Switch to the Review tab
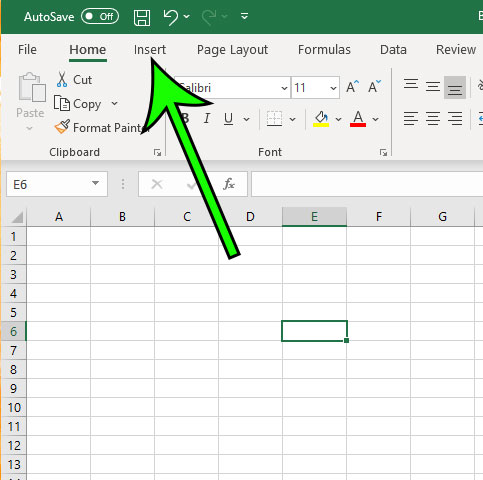The width and height of the screenshot is (483, 480). 456,50
